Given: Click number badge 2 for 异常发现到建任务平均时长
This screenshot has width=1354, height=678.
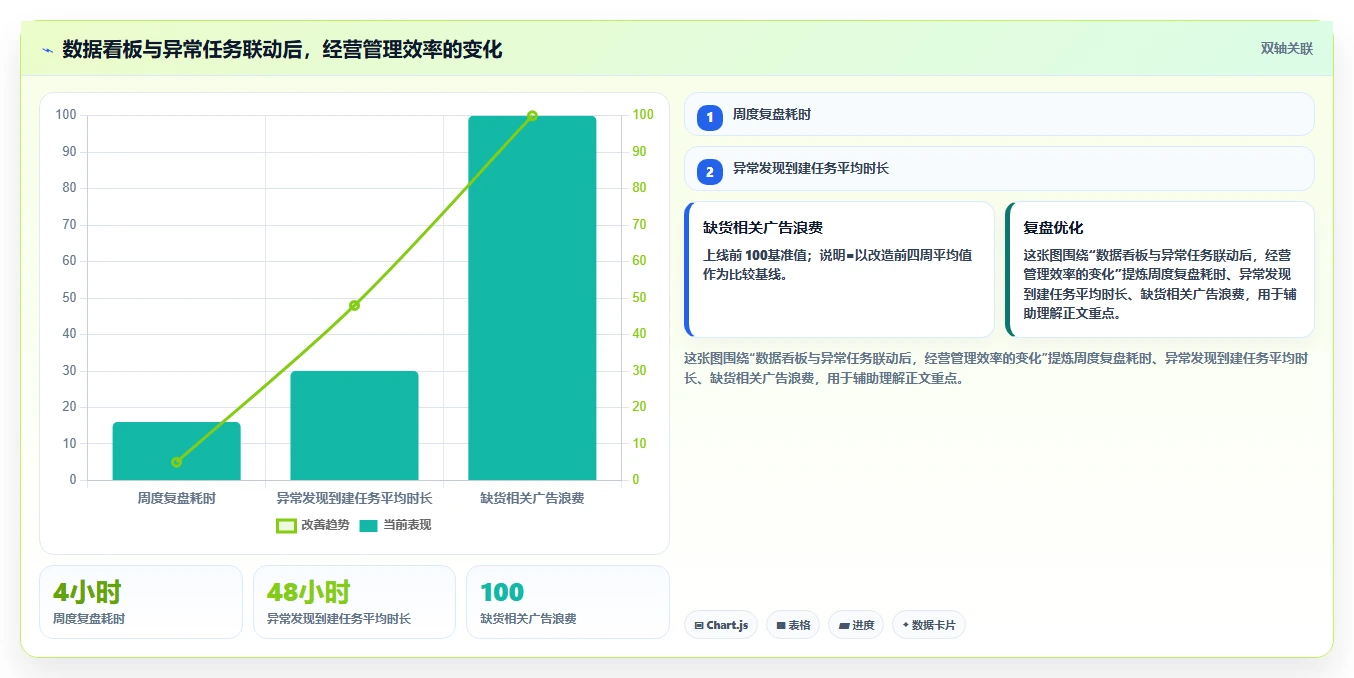Looking at the screenshot, I should click(710, 172).
